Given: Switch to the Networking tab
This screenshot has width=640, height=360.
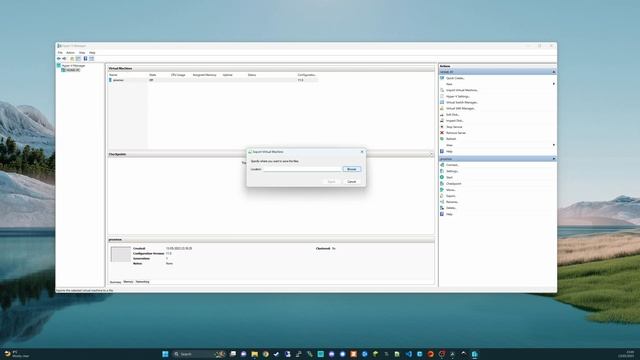Looking at the screenshot, I should click(x=142, y=282).
